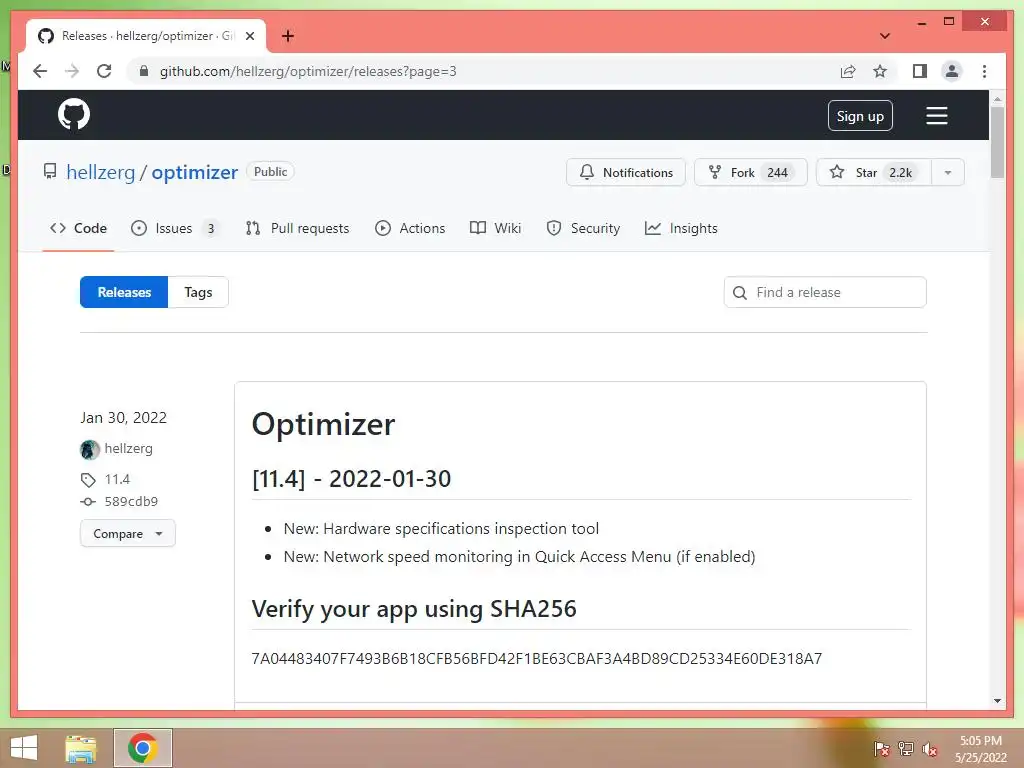This screenshot has height=768, width=1024.
Task: Click the Chrome taskbar icon
Action: coord(143,748)
